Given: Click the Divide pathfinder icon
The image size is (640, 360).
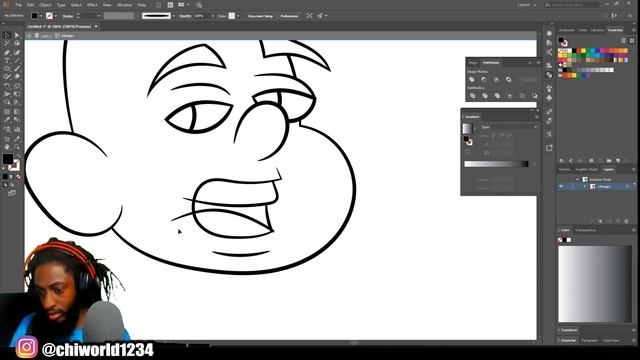Looking at the screenshot, I should click(x=472, y=96).
